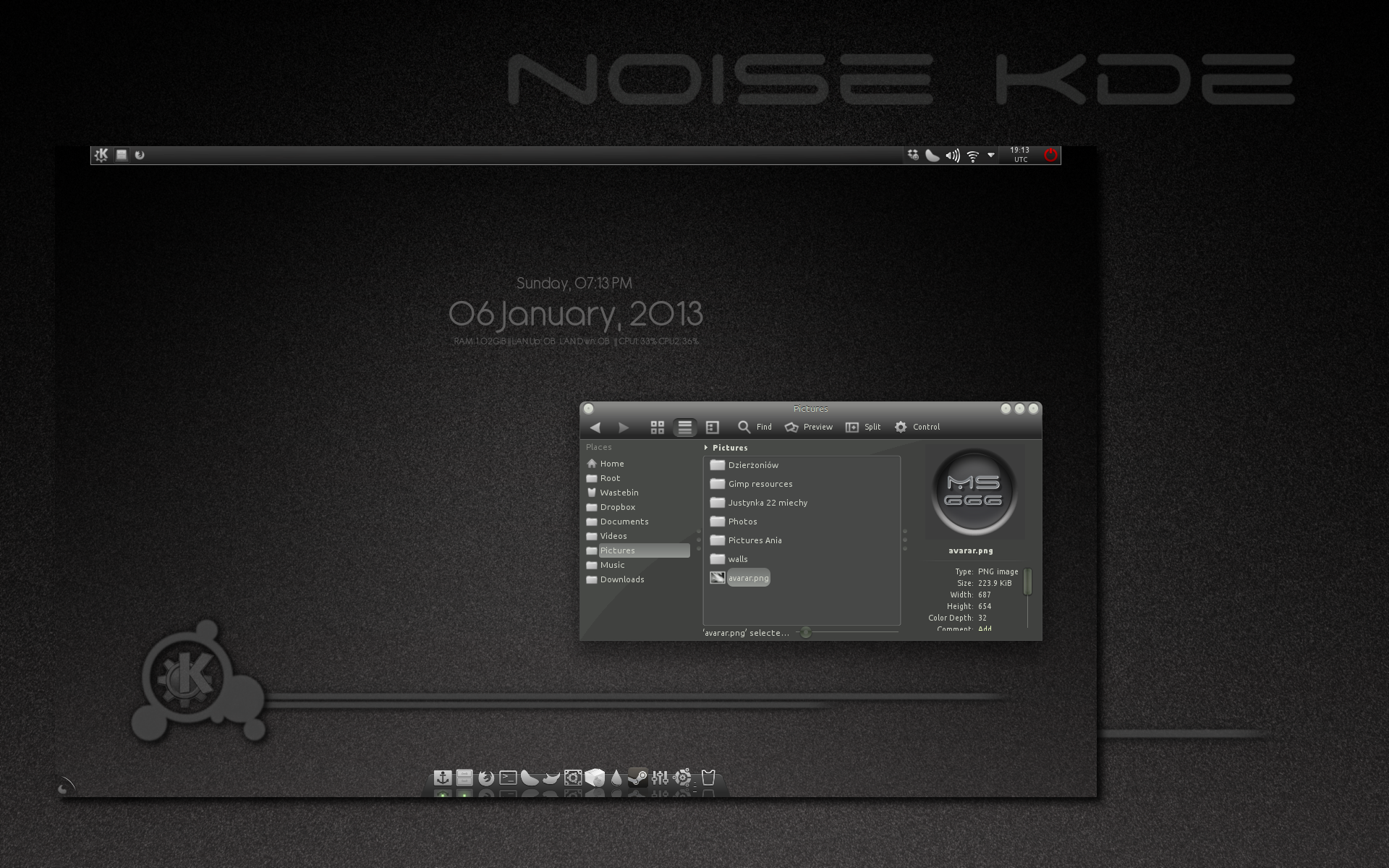Select the Photos folder

pos(734,522)
